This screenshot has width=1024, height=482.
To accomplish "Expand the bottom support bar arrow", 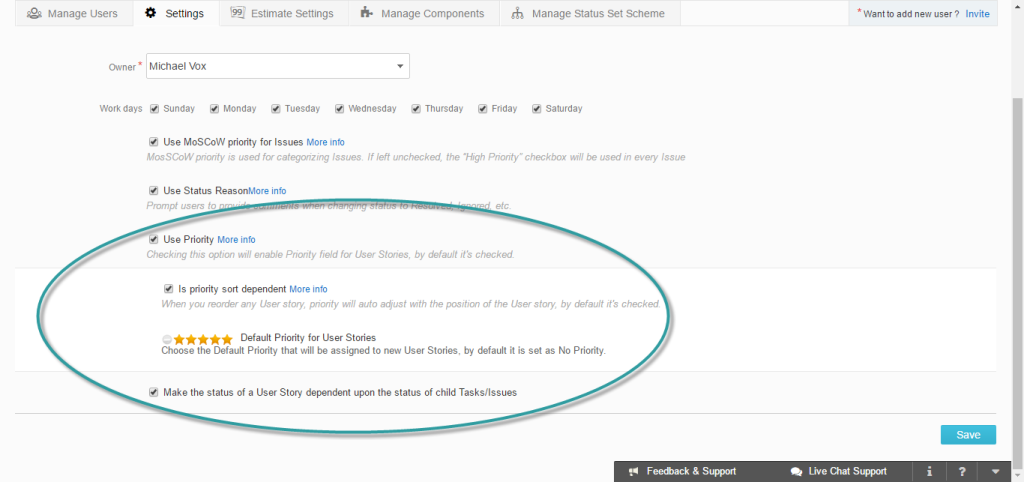I will [995, 471].
